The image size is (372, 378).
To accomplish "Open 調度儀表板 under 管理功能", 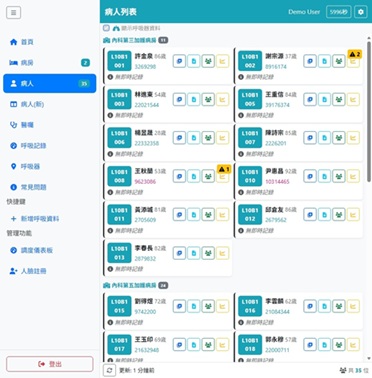I will coord(50,250).
